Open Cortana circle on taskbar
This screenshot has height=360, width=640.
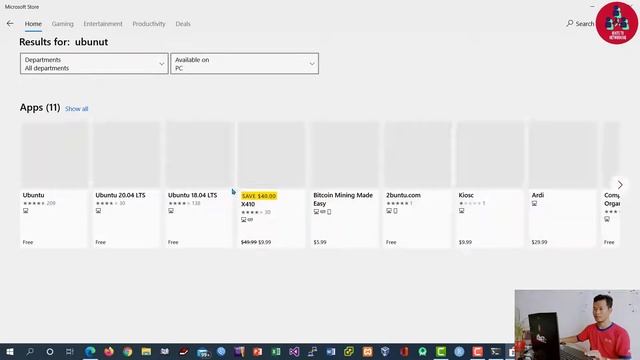pos(50,351)
